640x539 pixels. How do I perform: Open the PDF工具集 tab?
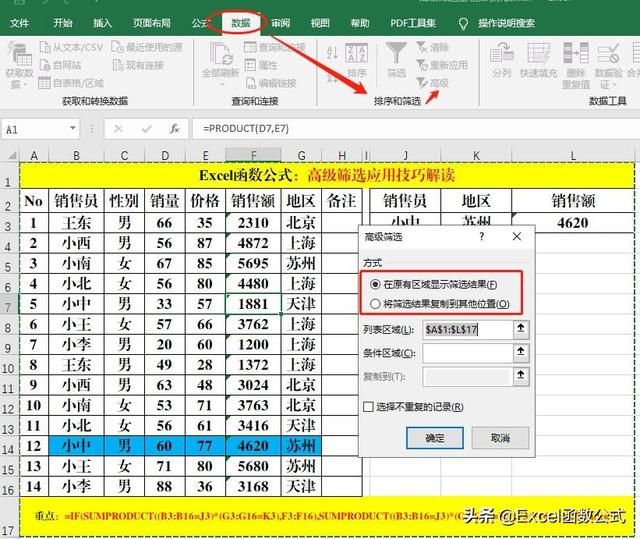pos(413,23)
